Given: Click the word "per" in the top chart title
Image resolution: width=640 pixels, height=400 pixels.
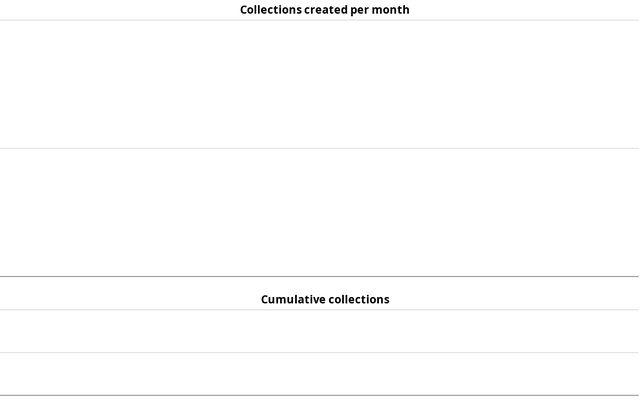Looking at the screenshot, I should 360,10.
